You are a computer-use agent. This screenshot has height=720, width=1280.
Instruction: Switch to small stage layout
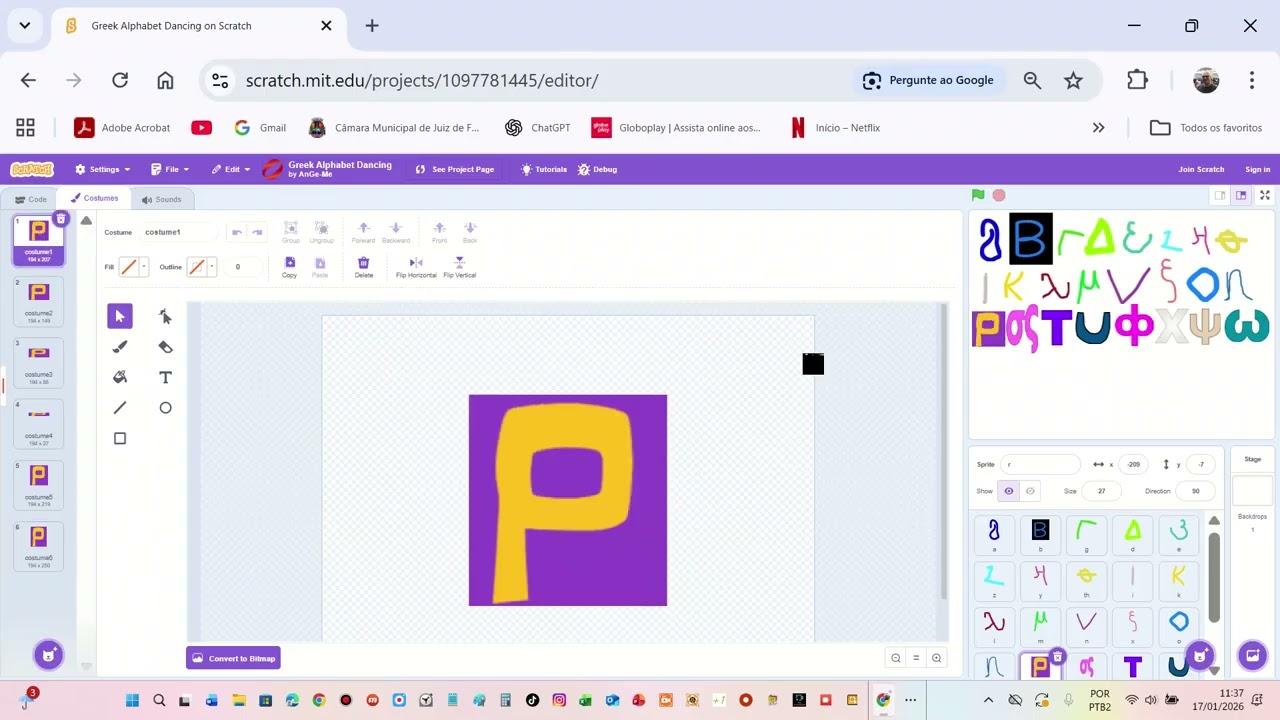tap(1220, 195)
